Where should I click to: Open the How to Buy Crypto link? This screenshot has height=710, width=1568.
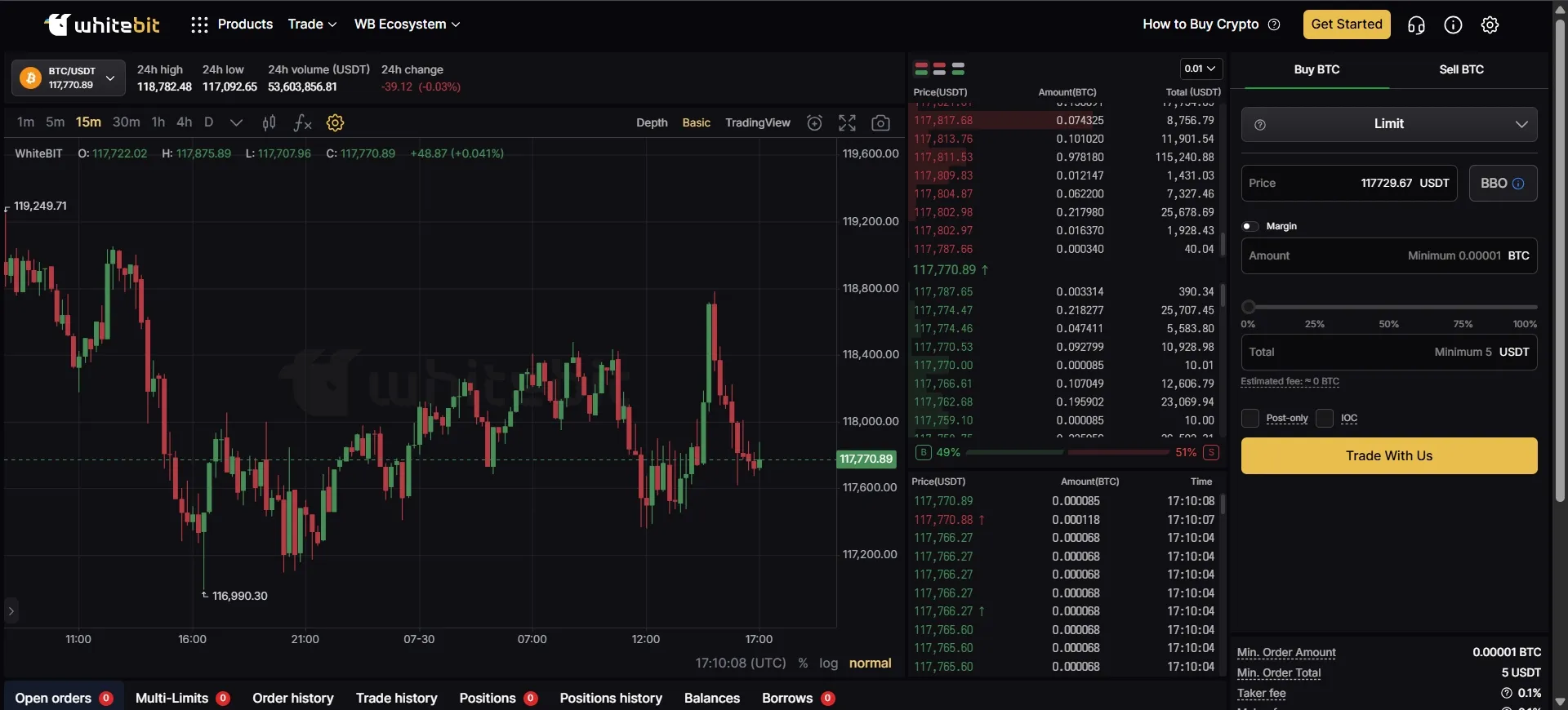point(1200,24)
